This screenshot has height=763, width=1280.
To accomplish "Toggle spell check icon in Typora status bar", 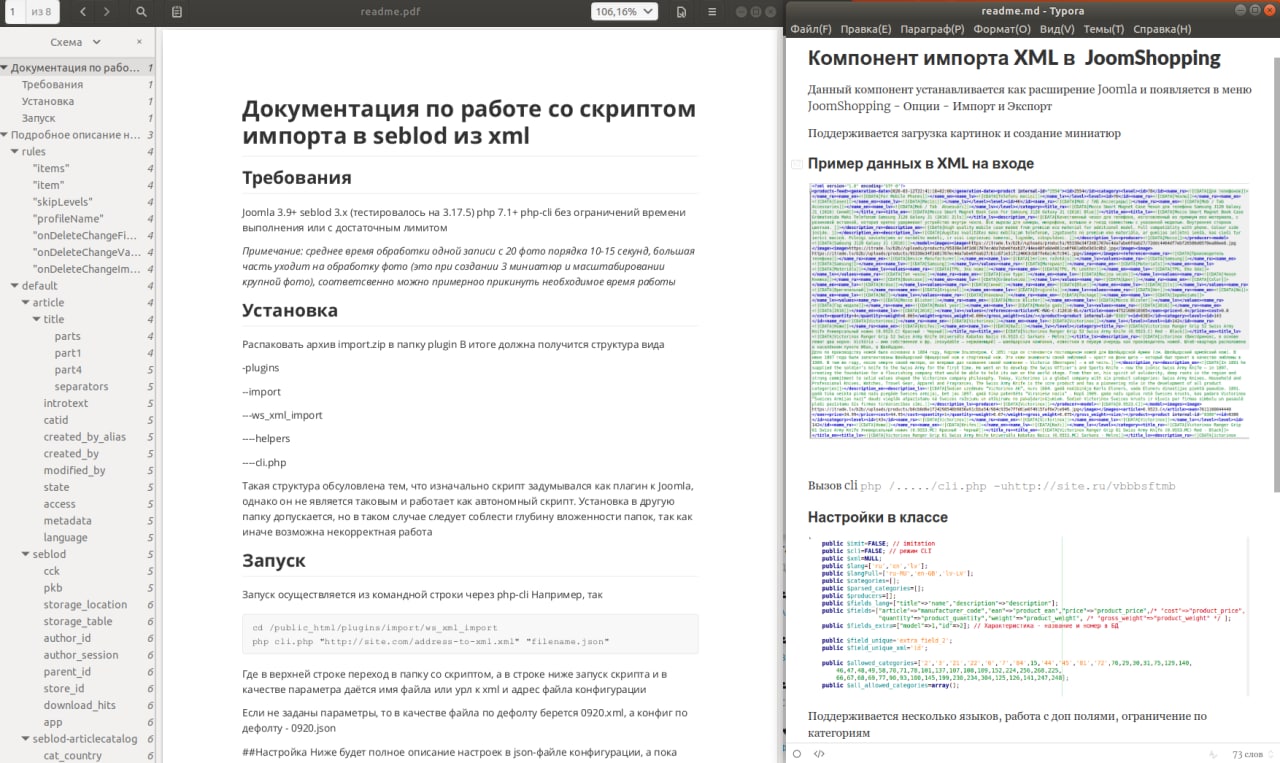I will tap(1212, 753).
